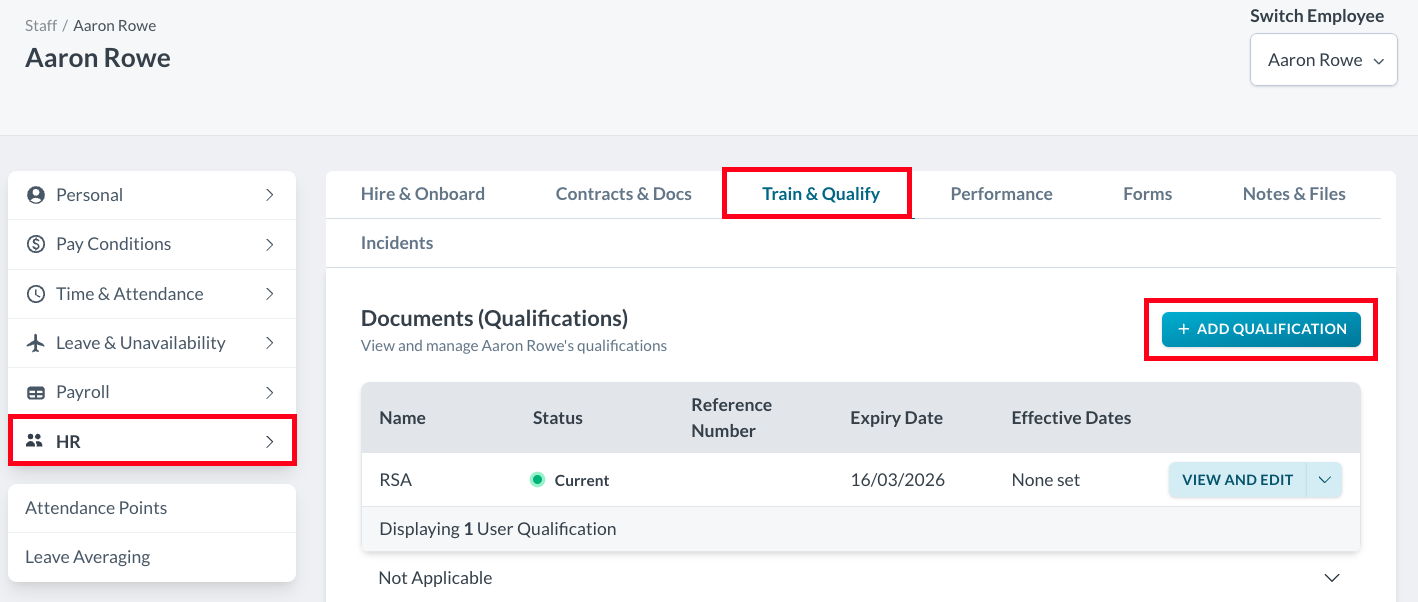Click plus icon on Add Qualification button

(x=1183, y=329)
